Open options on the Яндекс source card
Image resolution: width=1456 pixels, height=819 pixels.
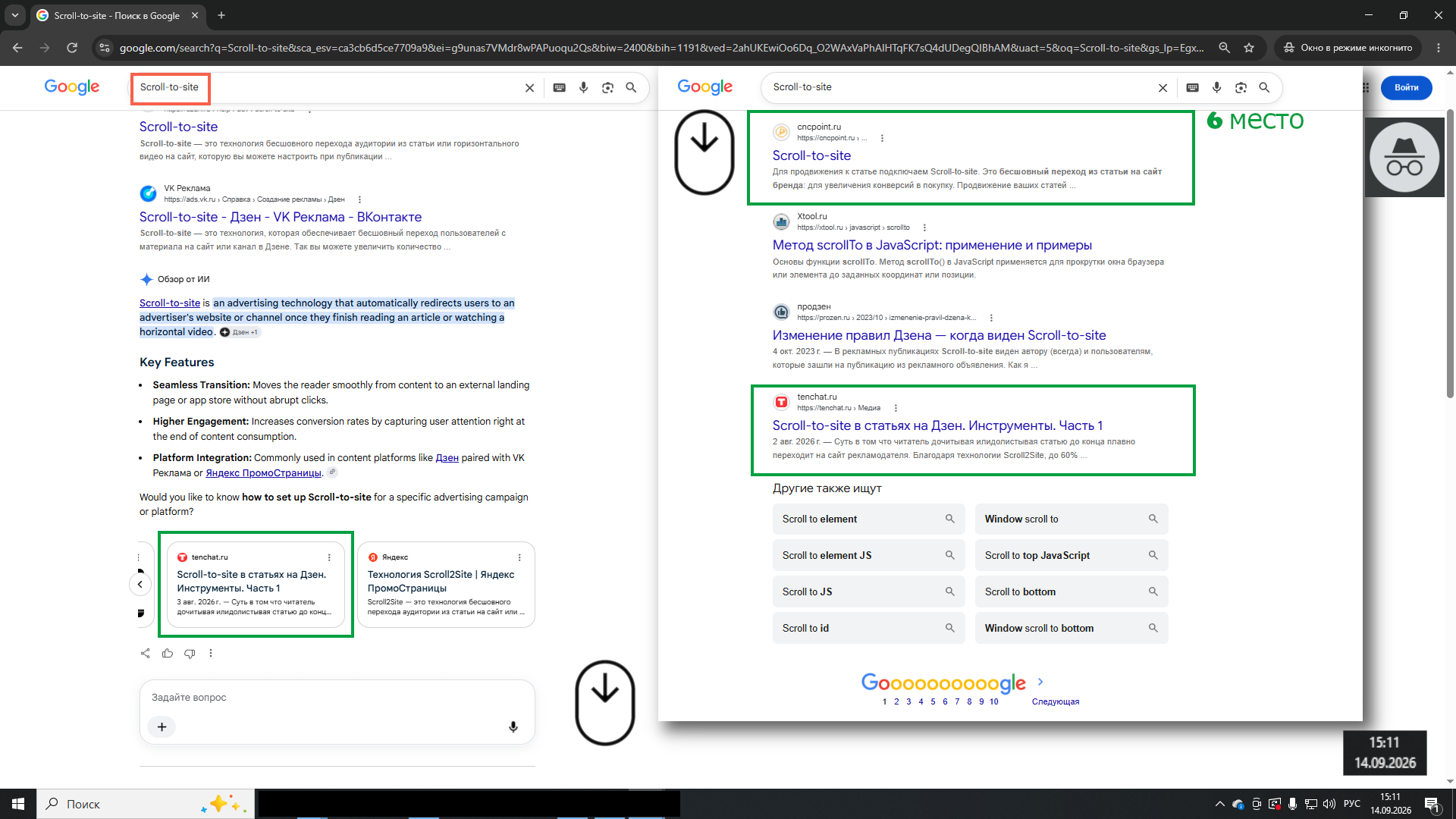[519, 557]
